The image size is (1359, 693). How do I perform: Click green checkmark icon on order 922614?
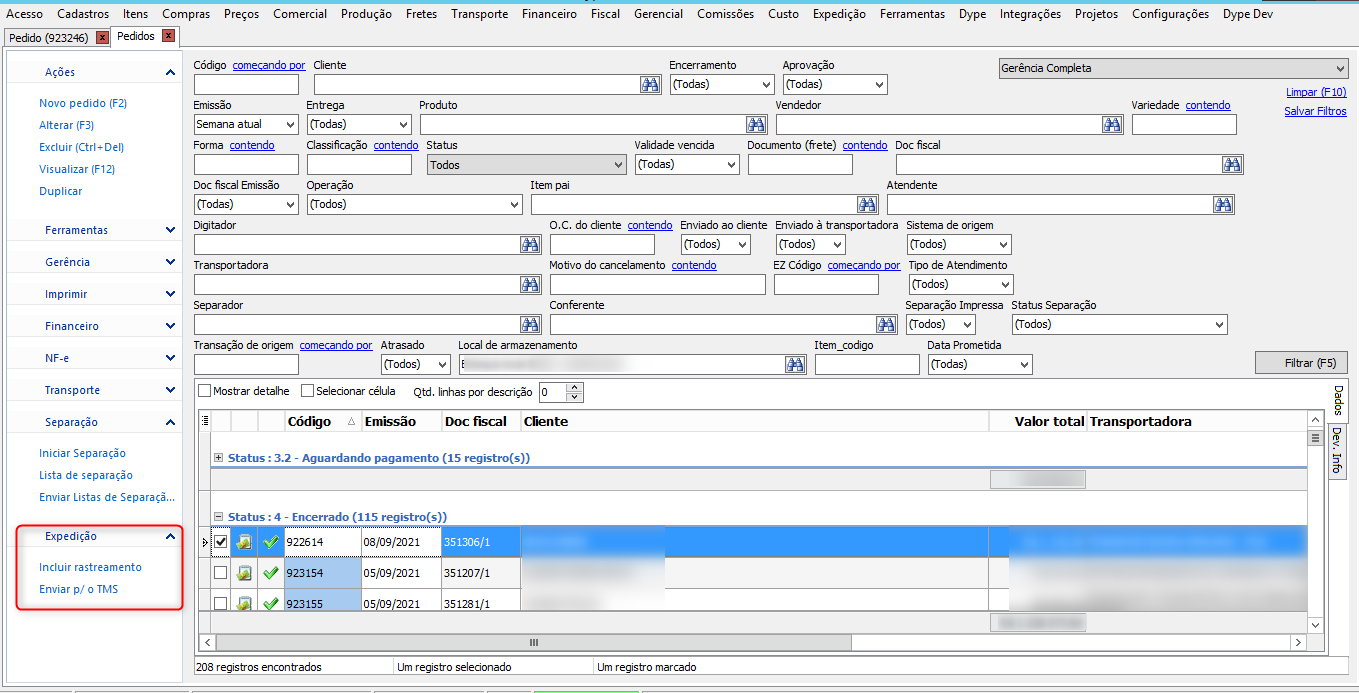[x=270, y=542]
